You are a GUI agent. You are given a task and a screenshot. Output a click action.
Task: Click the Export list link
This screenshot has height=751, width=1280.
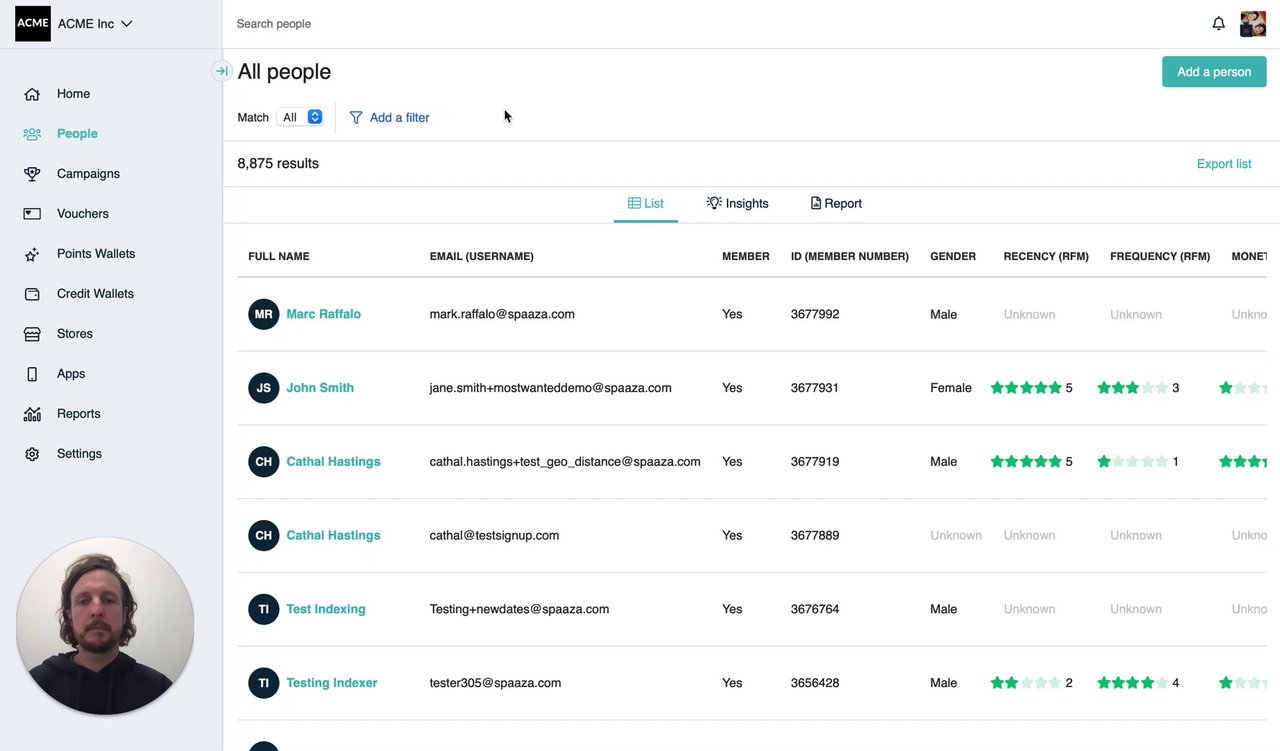pos(1223,164)
